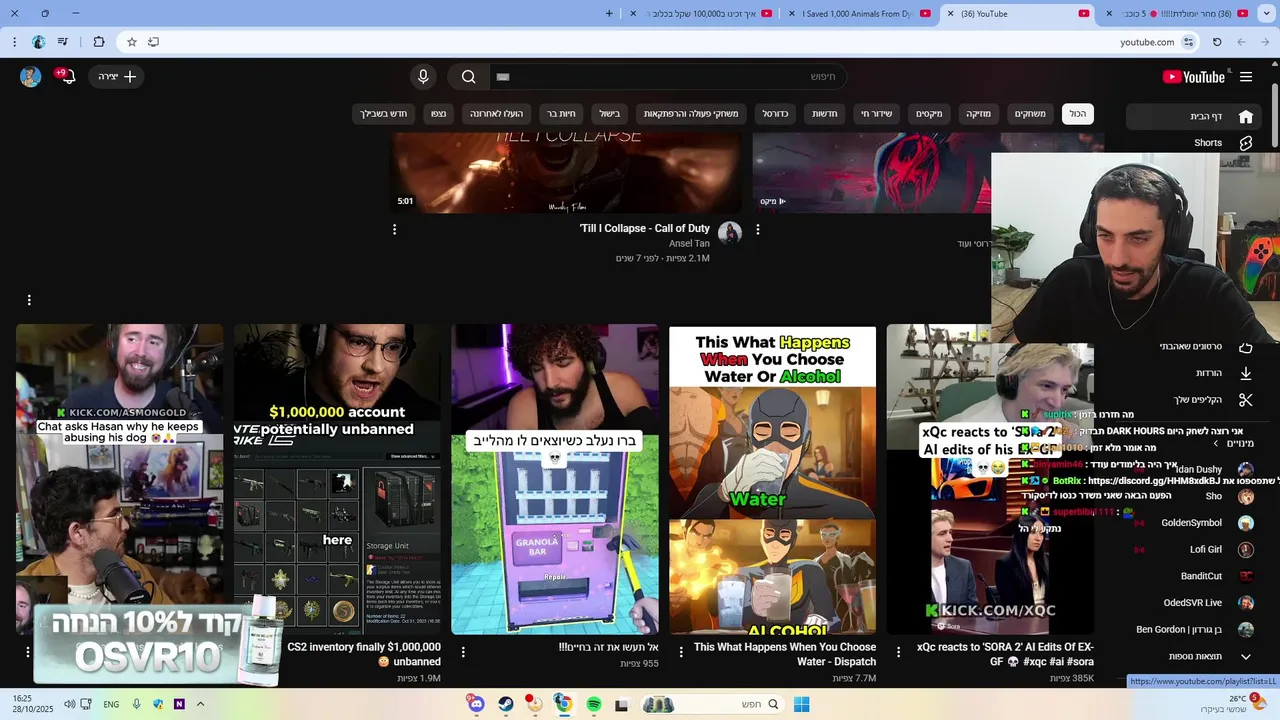Select the Music (מוזיקה) filter chip
The height and width of the screenshot is (720, 1280).
(978, 114)
